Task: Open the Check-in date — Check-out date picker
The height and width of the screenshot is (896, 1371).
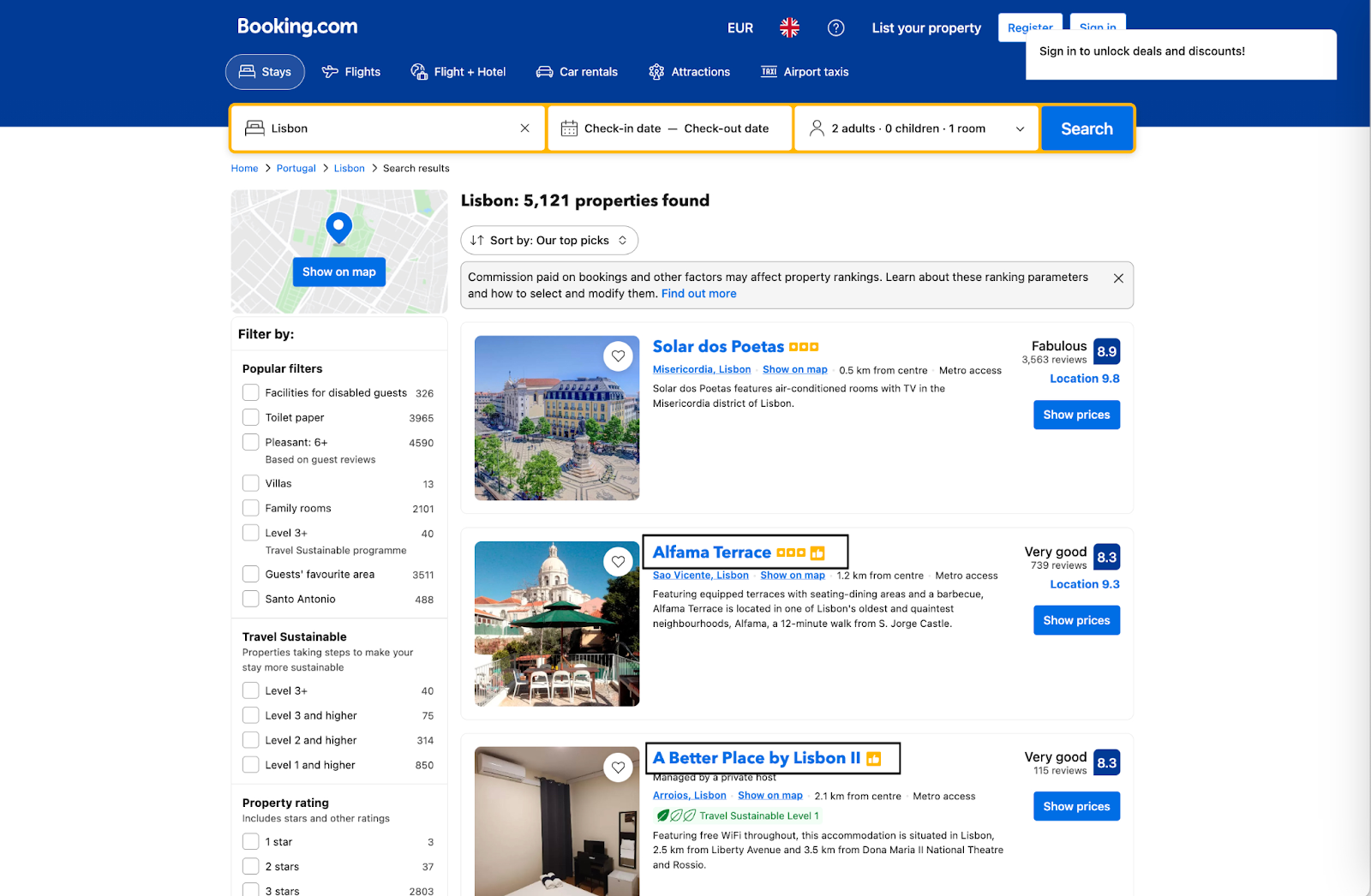Action: click(x=669, y=128)
